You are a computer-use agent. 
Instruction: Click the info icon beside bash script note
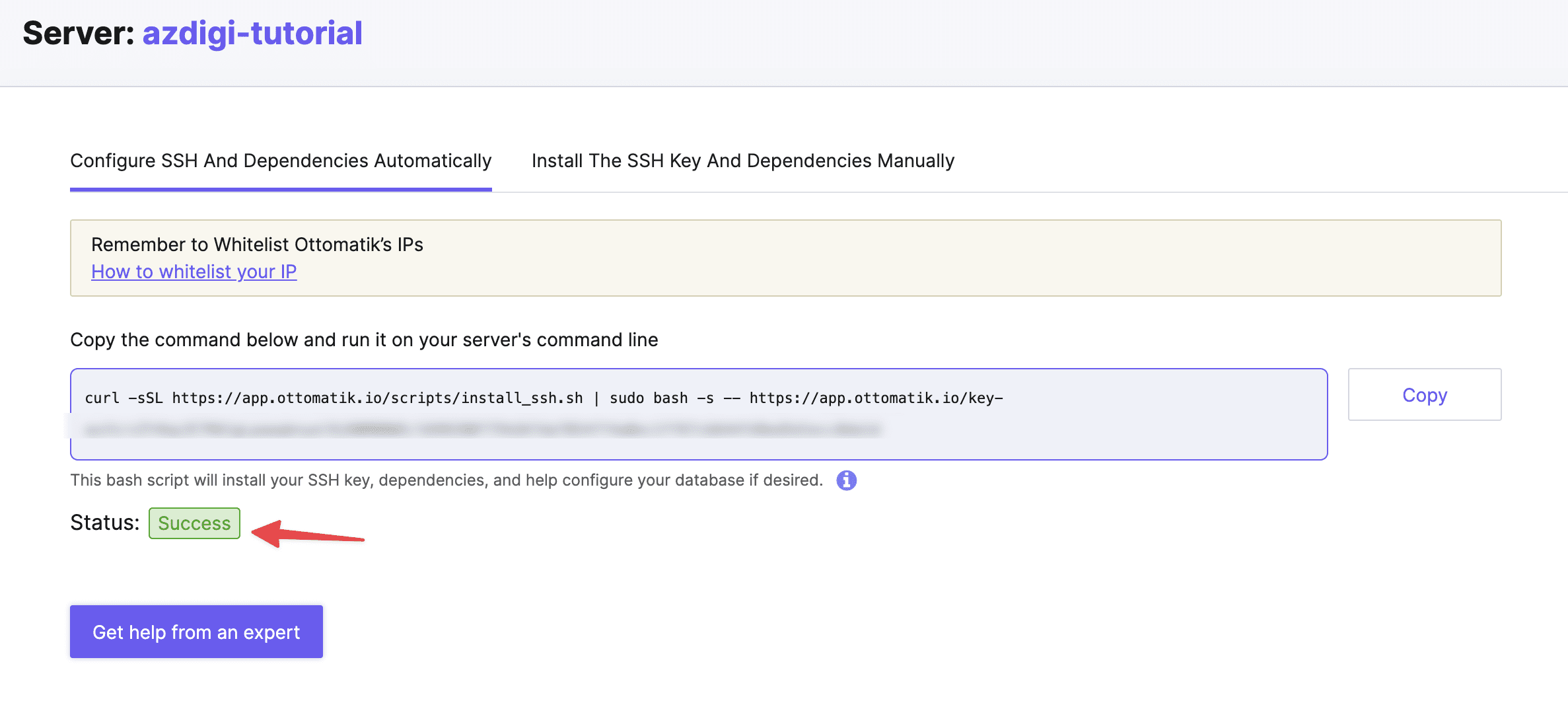point(846,480)
